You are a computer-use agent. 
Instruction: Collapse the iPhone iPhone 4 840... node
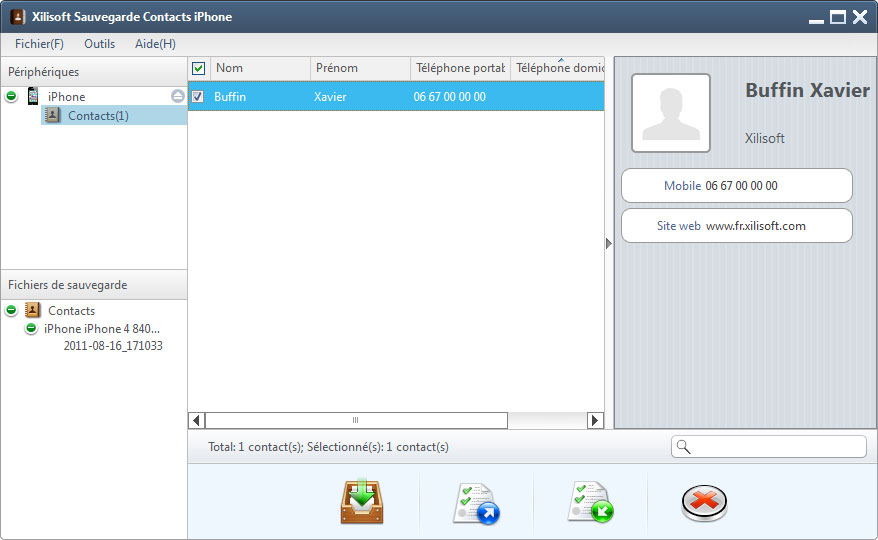(31, 328)
